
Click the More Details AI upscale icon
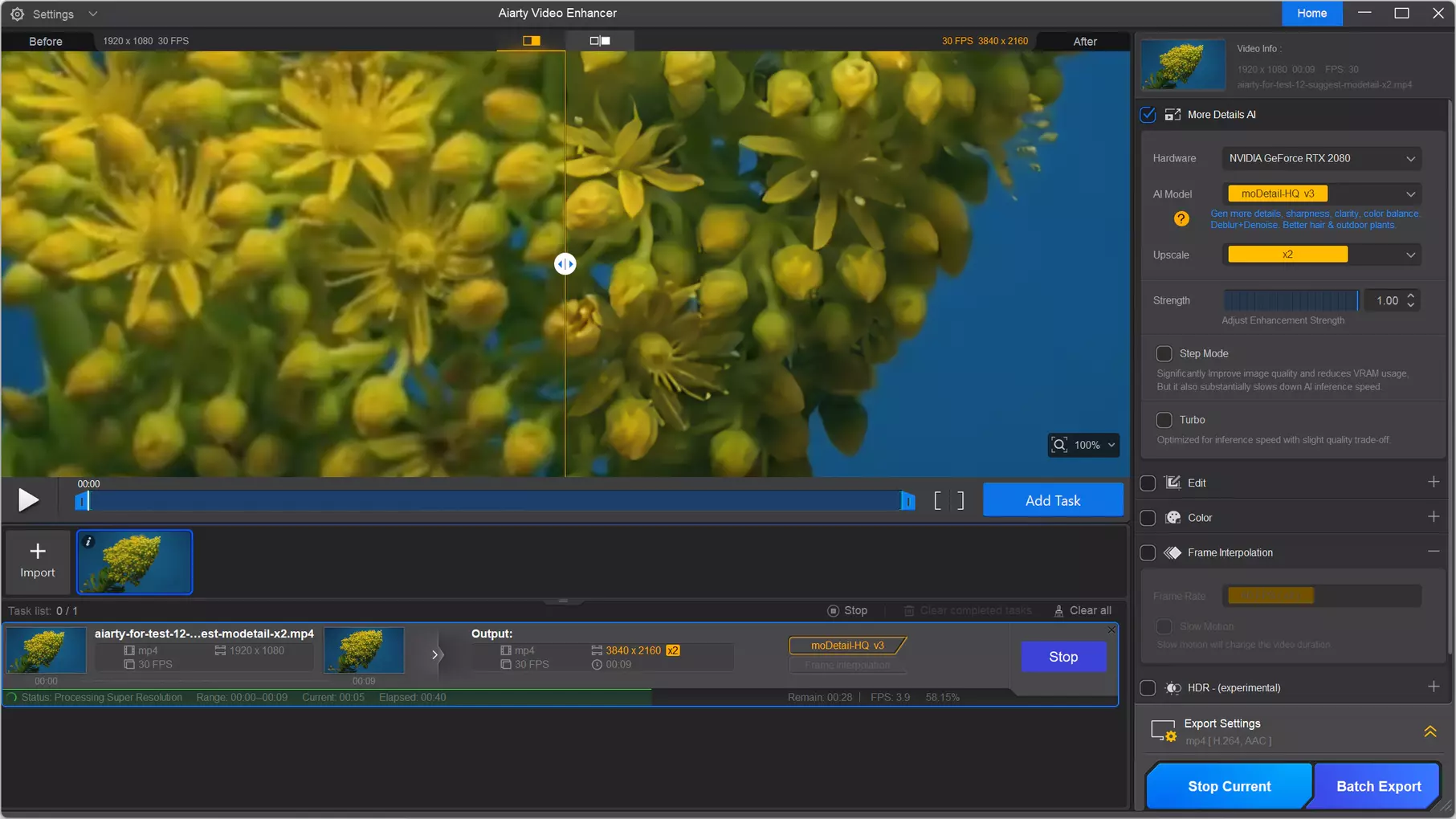tap(1173, 115)
